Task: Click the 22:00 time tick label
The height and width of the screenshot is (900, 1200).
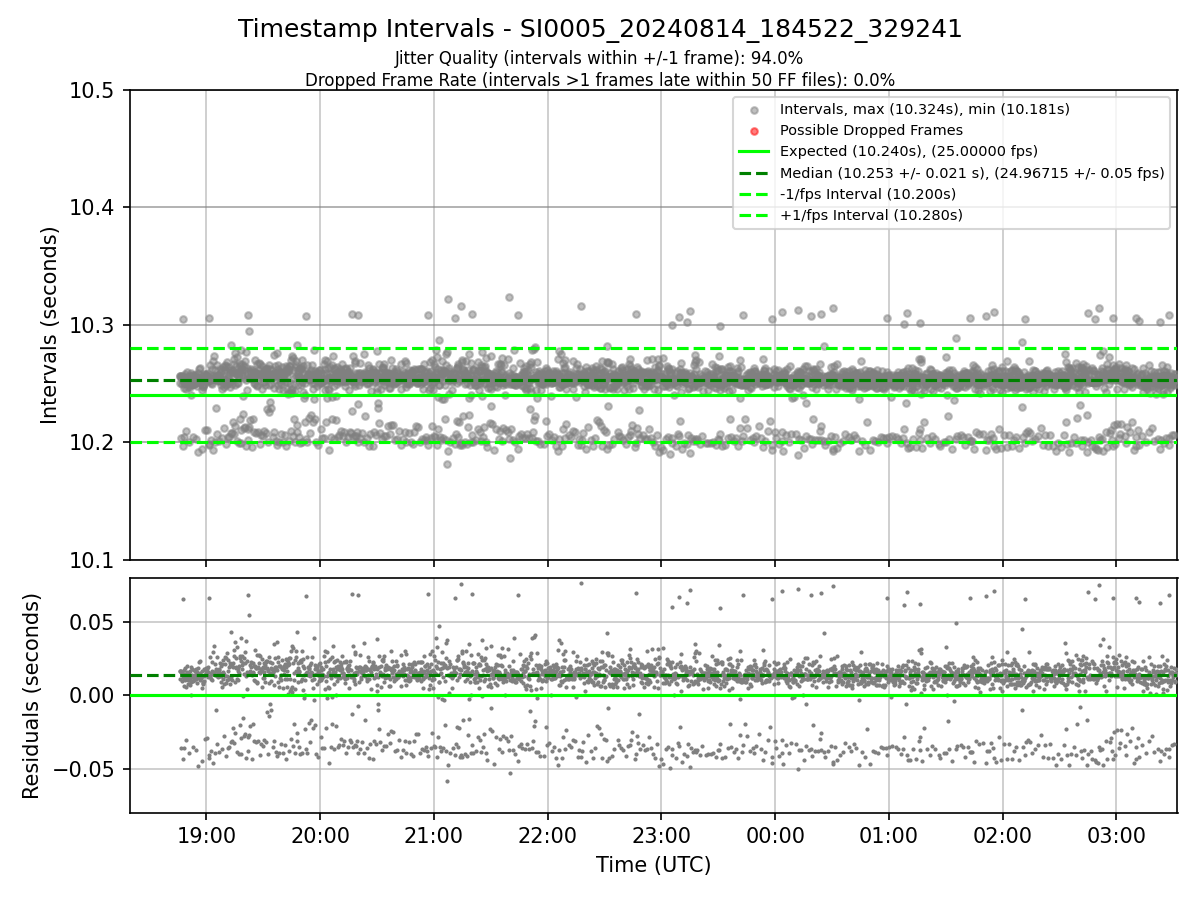Action: 547,835
